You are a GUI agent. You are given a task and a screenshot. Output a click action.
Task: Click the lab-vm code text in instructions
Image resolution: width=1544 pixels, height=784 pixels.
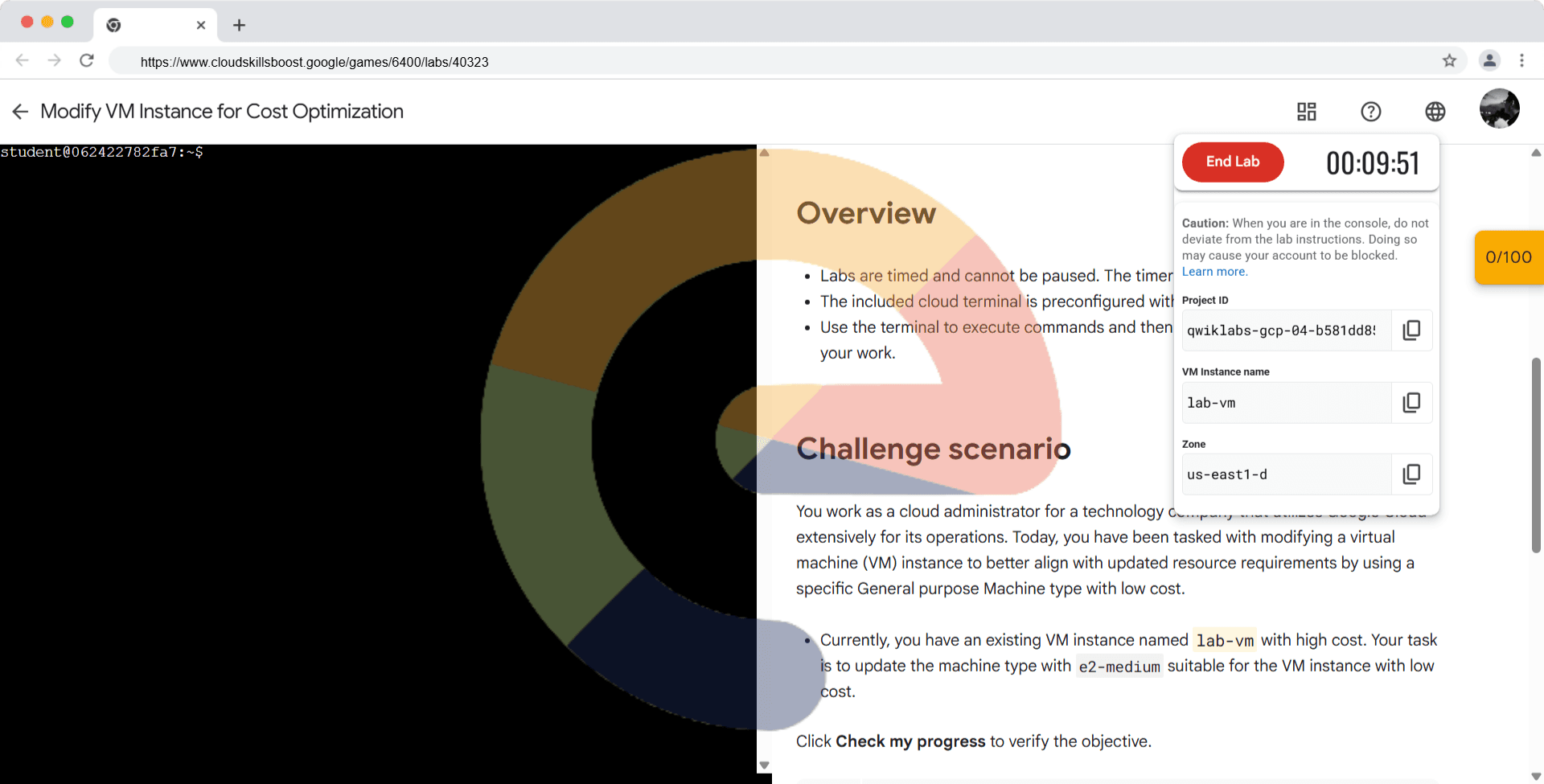coord(1225,641)
